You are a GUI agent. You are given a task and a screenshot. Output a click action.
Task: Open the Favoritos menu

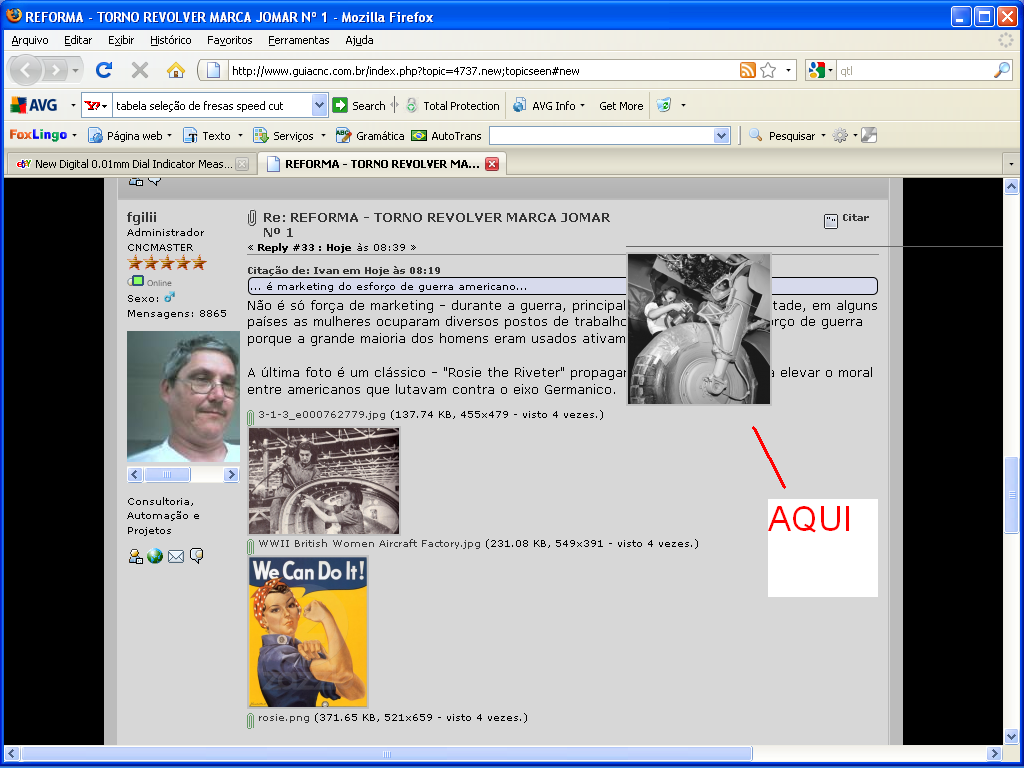point(229,40)
